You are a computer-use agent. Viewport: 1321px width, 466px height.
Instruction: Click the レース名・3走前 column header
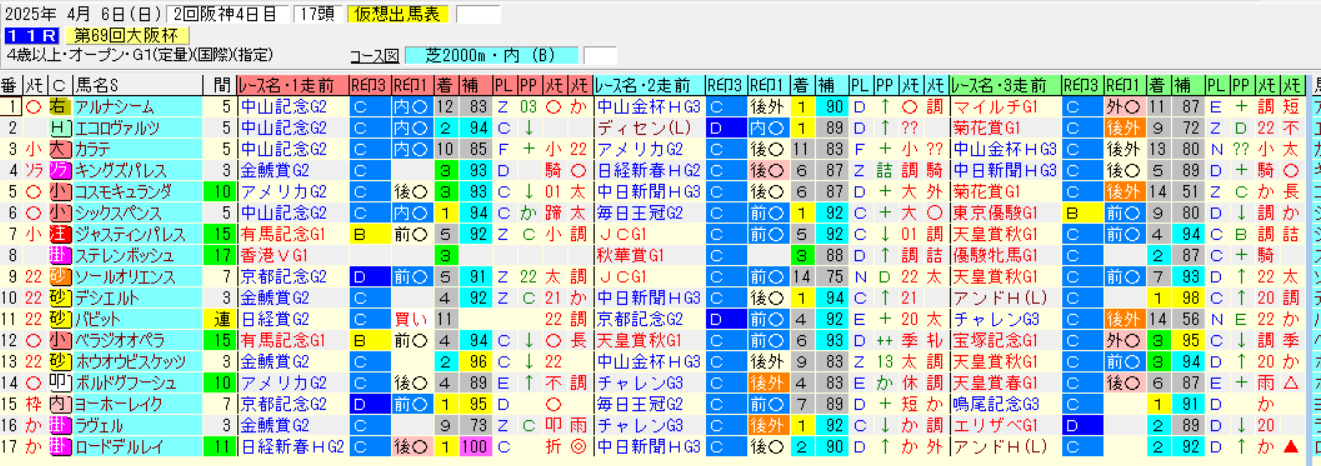point(1005,85)
